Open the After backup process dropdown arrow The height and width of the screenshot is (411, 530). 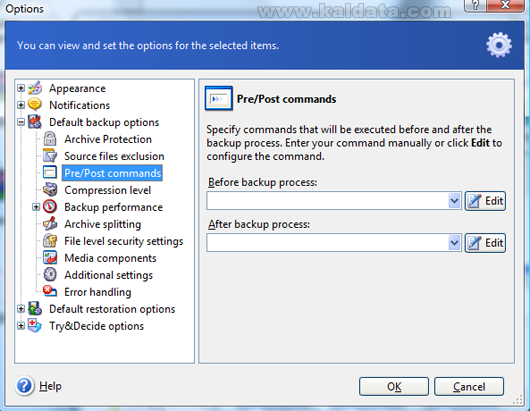tap(455, 243)
